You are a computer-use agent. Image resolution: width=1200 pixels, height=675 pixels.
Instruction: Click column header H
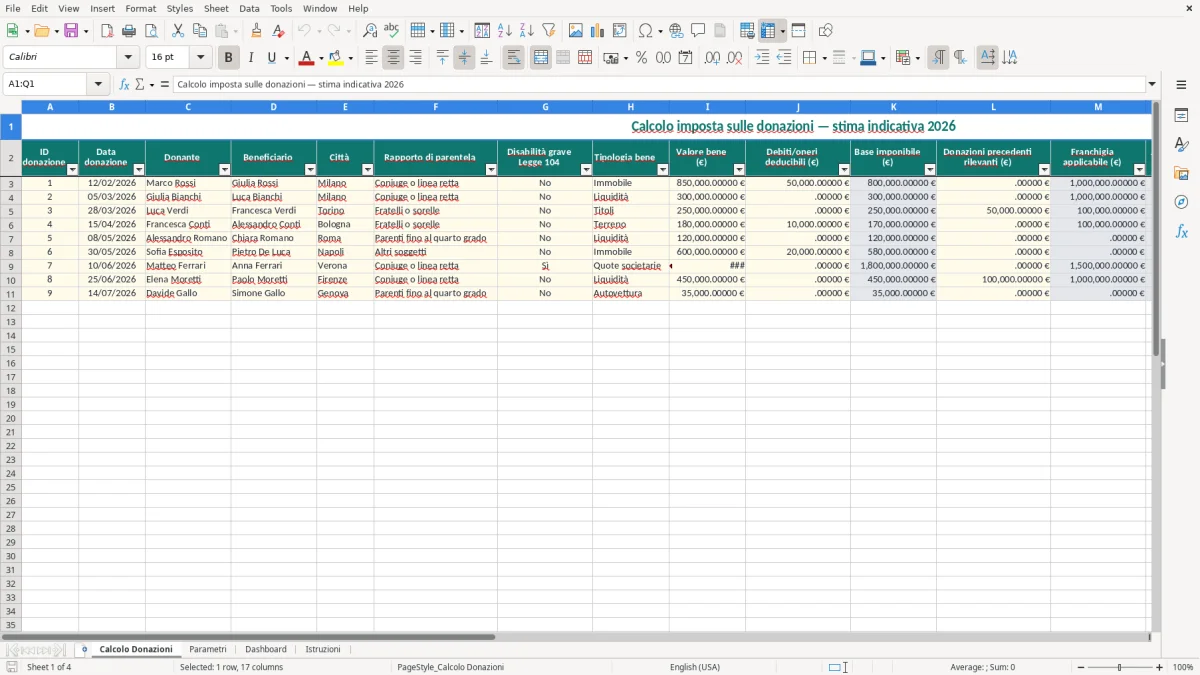pyautogui.click(x=631, y=106)
